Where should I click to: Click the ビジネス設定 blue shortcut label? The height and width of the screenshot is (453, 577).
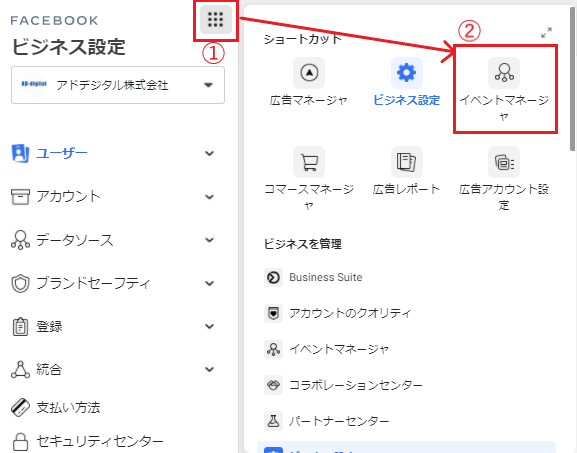(407, 100)
